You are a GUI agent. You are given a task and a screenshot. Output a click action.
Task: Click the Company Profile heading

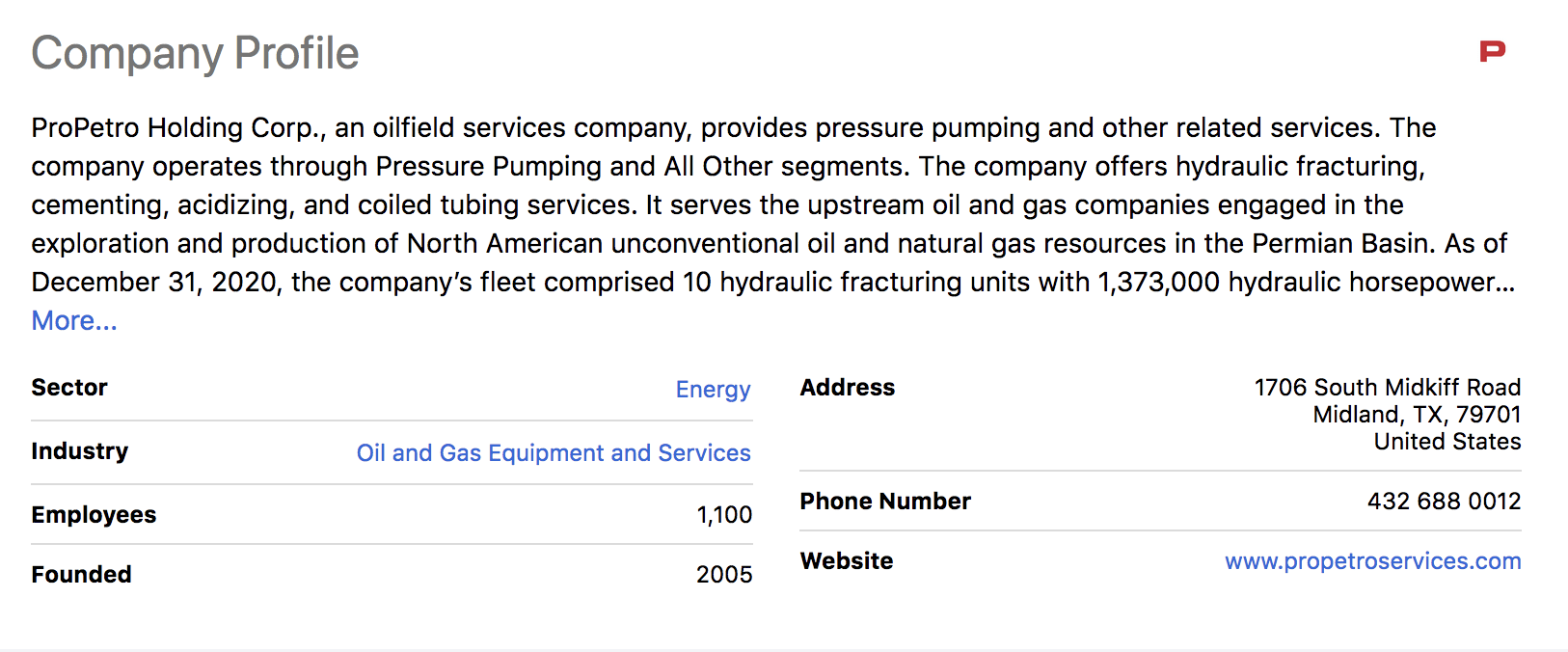pos(195,53)
